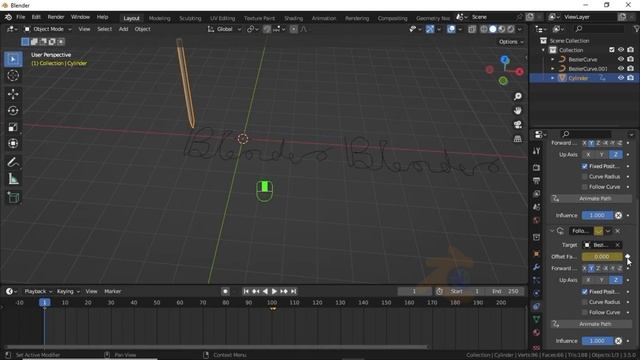Select the Select Box tool
640x360 pixels.
(13, 60)
